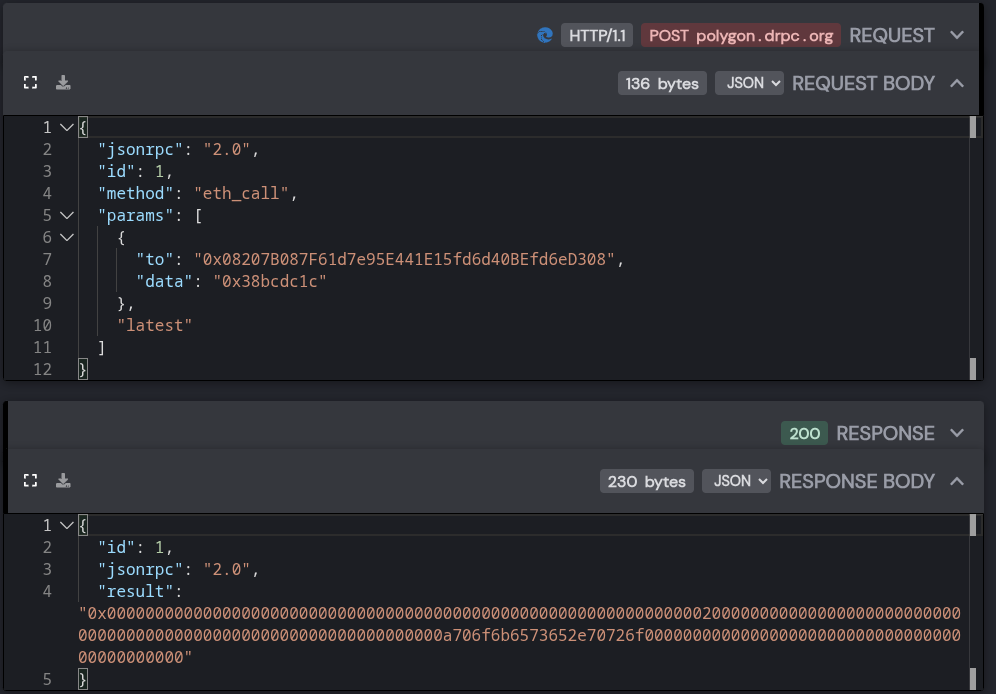Image resolution: width=996 pixels, height=694 pixels.
Task: Fold request JSON root object on line 1
Action: [x=67, y=127]
